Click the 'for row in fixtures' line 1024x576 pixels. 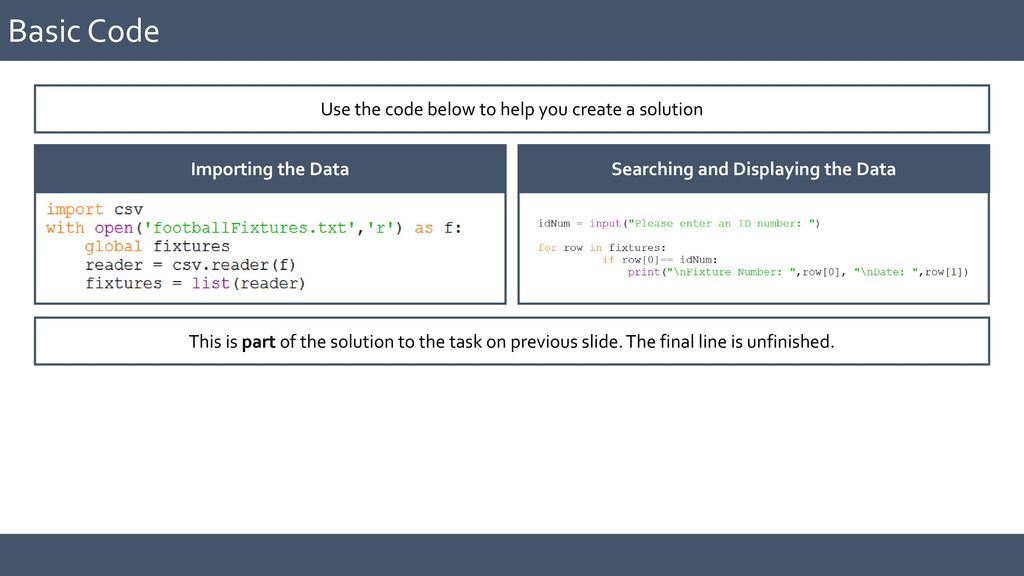tap(602, 248)
